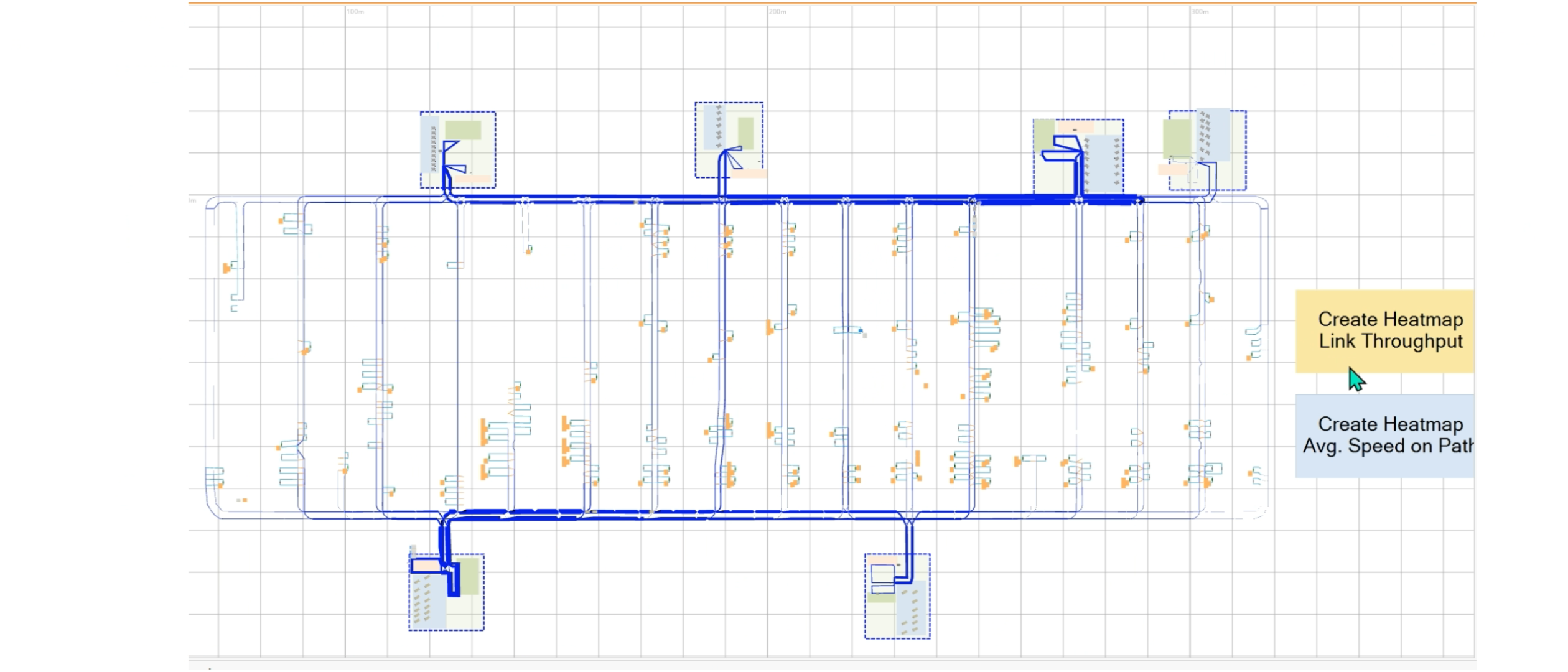This screenshot has width=1568, height=672.
Task: Click Create Heatmap Link Throughput button
Action: (1384, 331)
